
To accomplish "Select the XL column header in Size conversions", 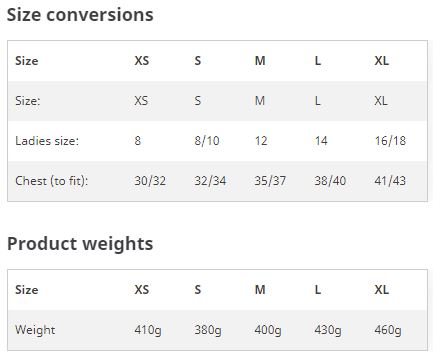I will pos(382,61).
